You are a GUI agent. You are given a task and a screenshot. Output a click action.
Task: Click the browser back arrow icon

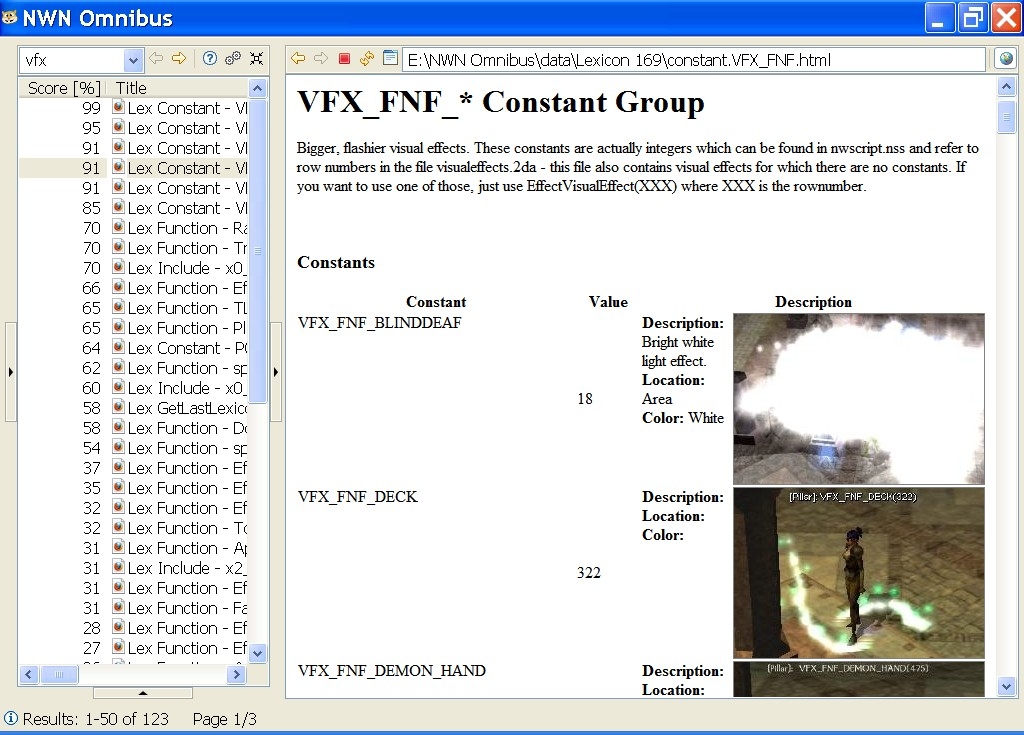[x=298, y=59]
